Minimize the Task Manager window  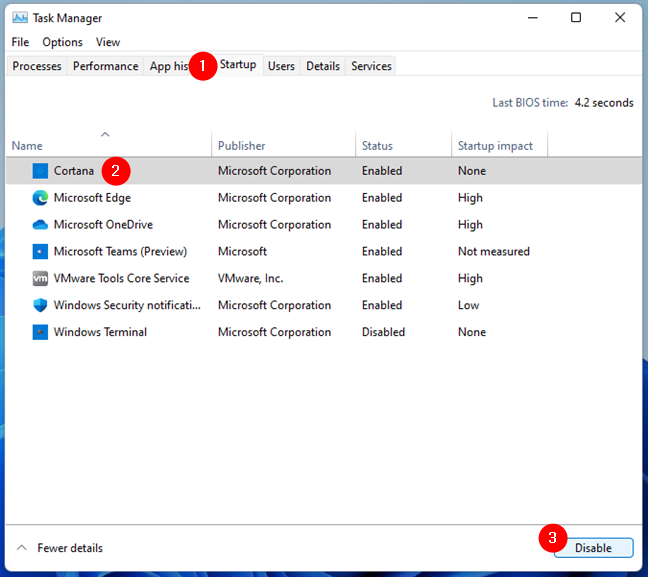click(533, 18)
